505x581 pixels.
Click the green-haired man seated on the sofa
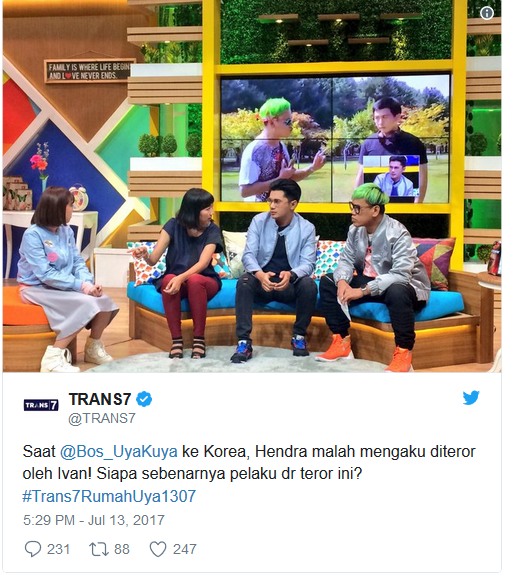374,276
